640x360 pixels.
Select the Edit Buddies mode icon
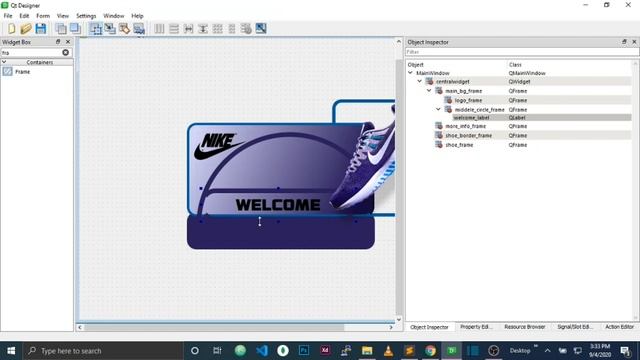(124, 29)
